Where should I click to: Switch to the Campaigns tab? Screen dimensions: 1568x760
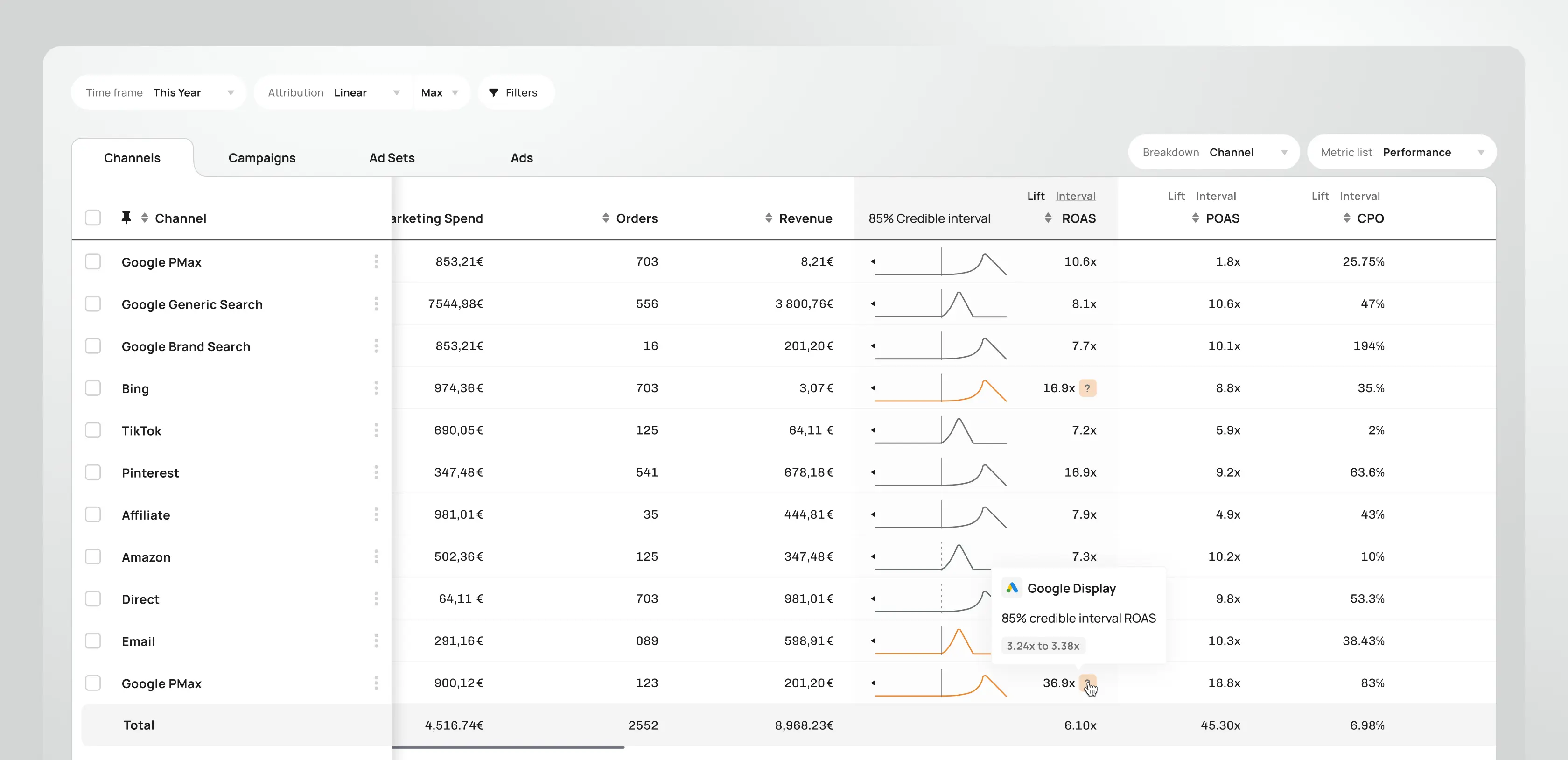(262, 158)
